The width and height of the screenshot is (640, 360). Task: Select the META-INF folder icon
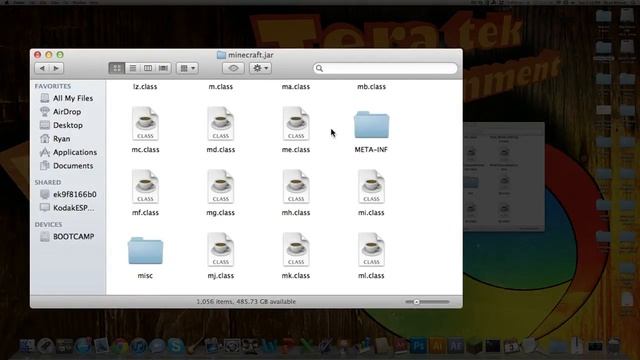tap(371, 124)
